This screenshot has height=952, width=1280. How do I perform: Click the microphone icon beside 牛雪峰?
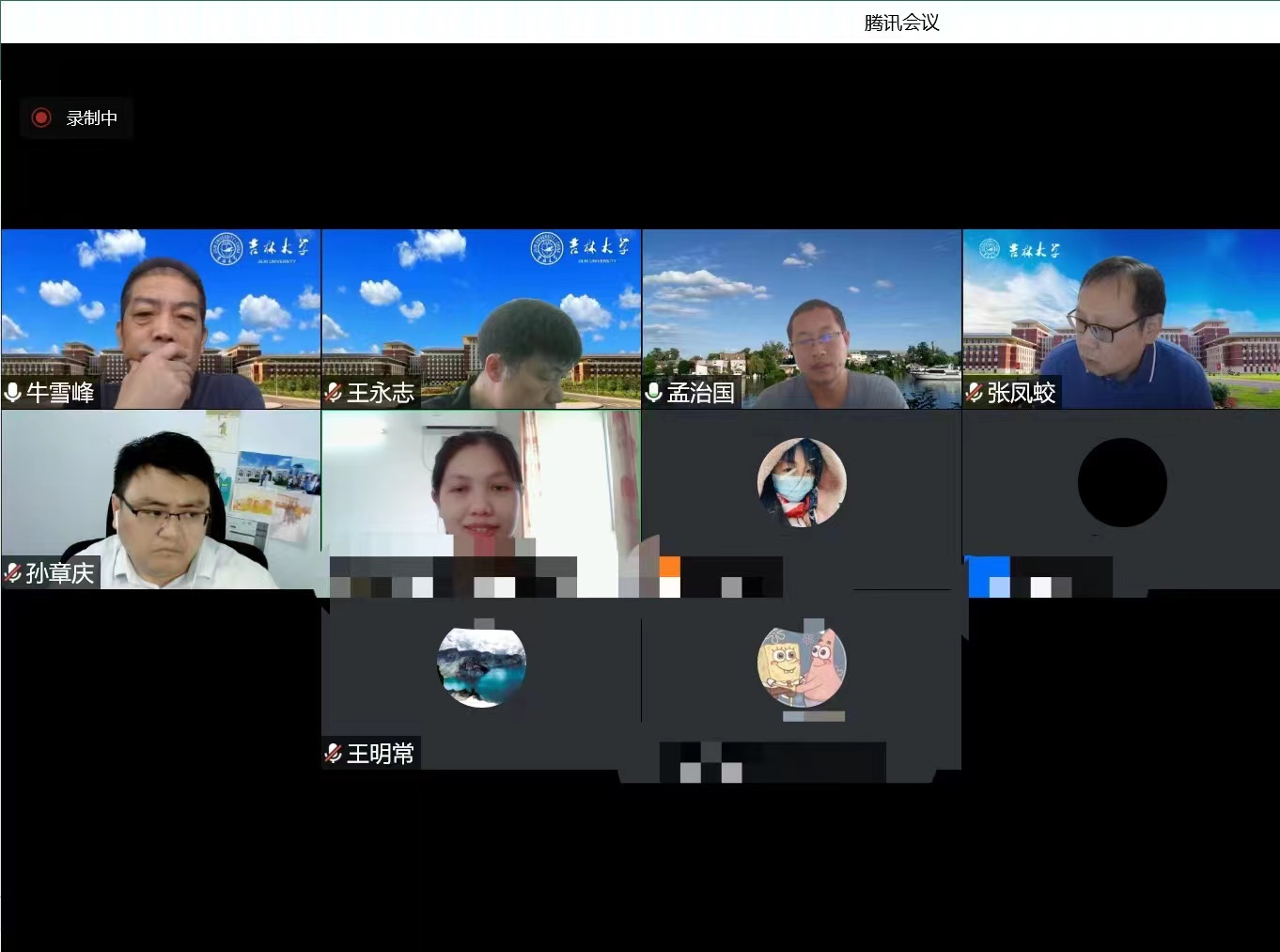(13, 393)
